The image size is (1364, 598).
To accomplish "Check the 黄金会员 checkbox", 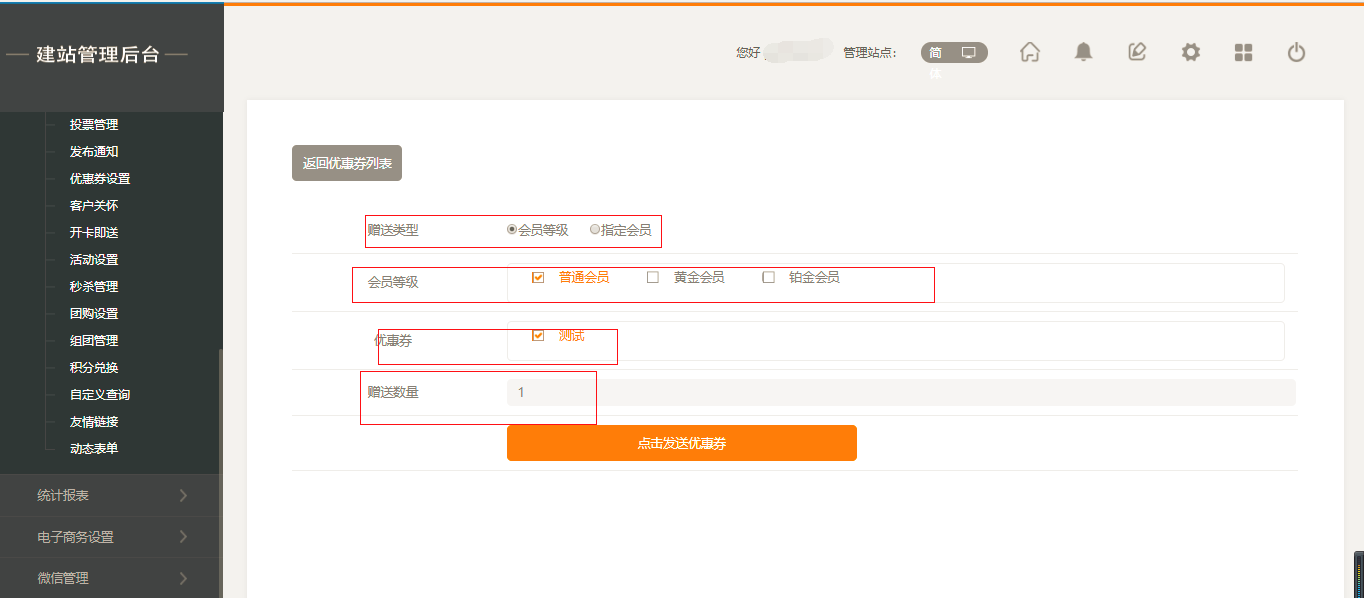I will point(653,278).
